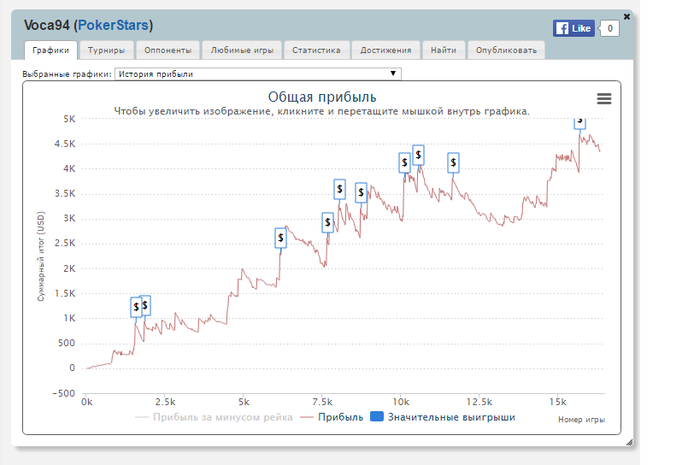The height and width of the screenshot is (465, 700).
Task: Click the dollar marker past 11k games
Action: (453, 163)
